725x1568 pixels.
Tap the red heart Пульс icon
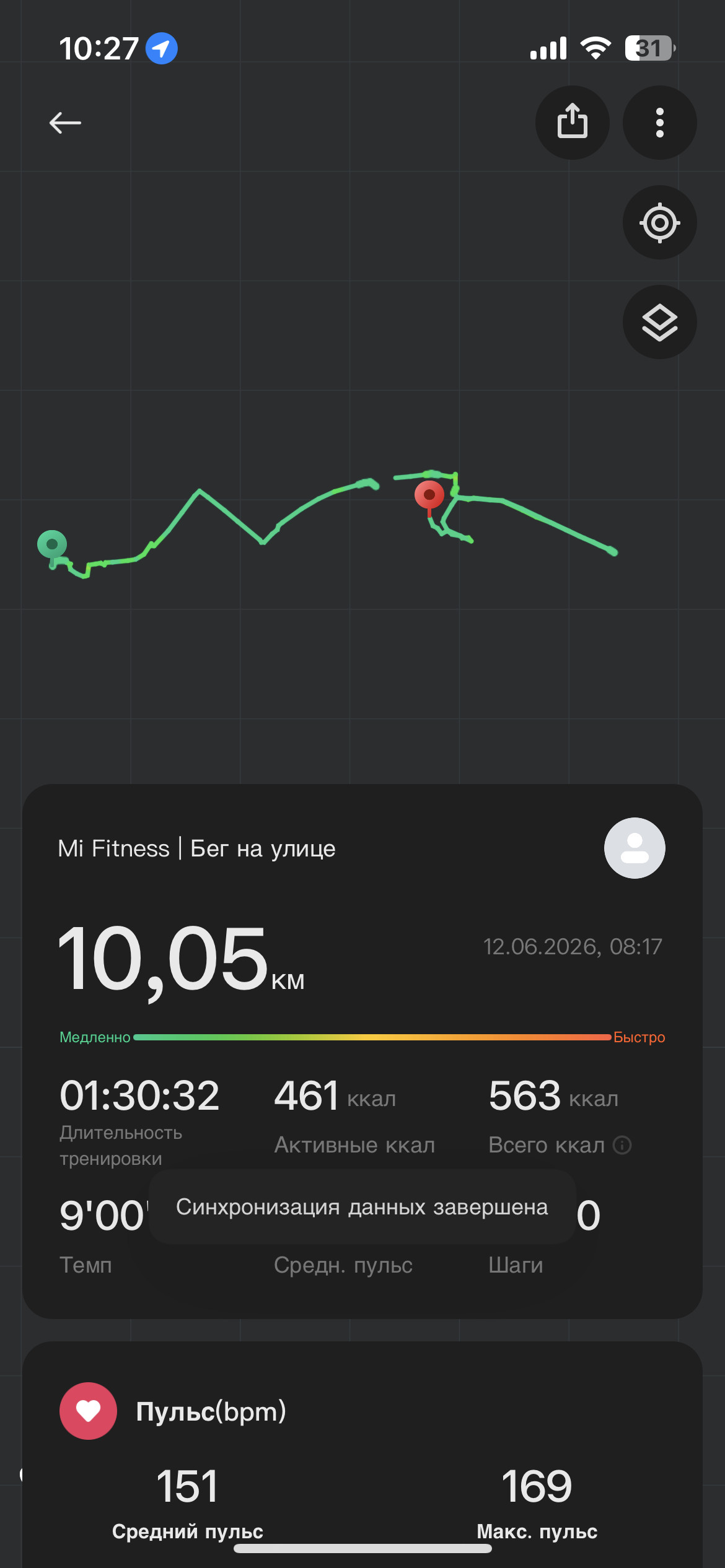88,1411
